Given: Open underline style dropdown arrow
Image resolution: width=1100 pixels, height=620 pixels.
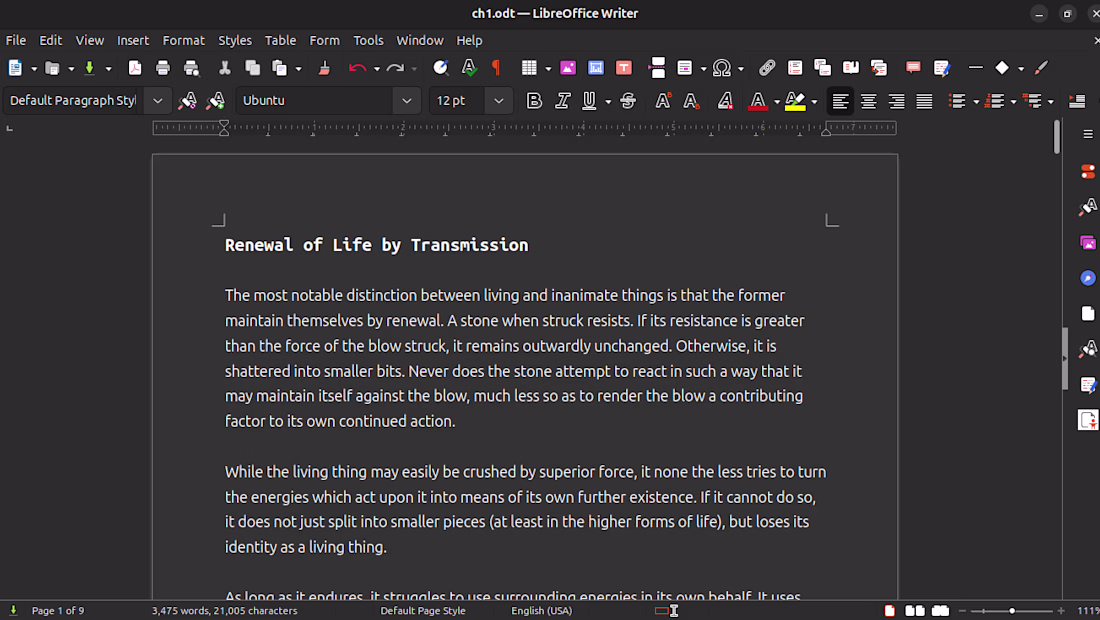Looking at the screenshot, I should (x=608, y=102).
